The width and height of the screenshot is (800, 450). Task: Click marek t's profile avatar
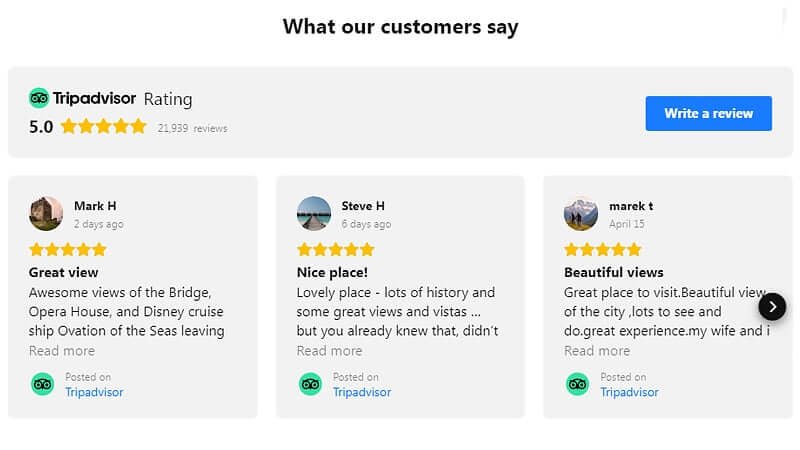click(581, 213)
